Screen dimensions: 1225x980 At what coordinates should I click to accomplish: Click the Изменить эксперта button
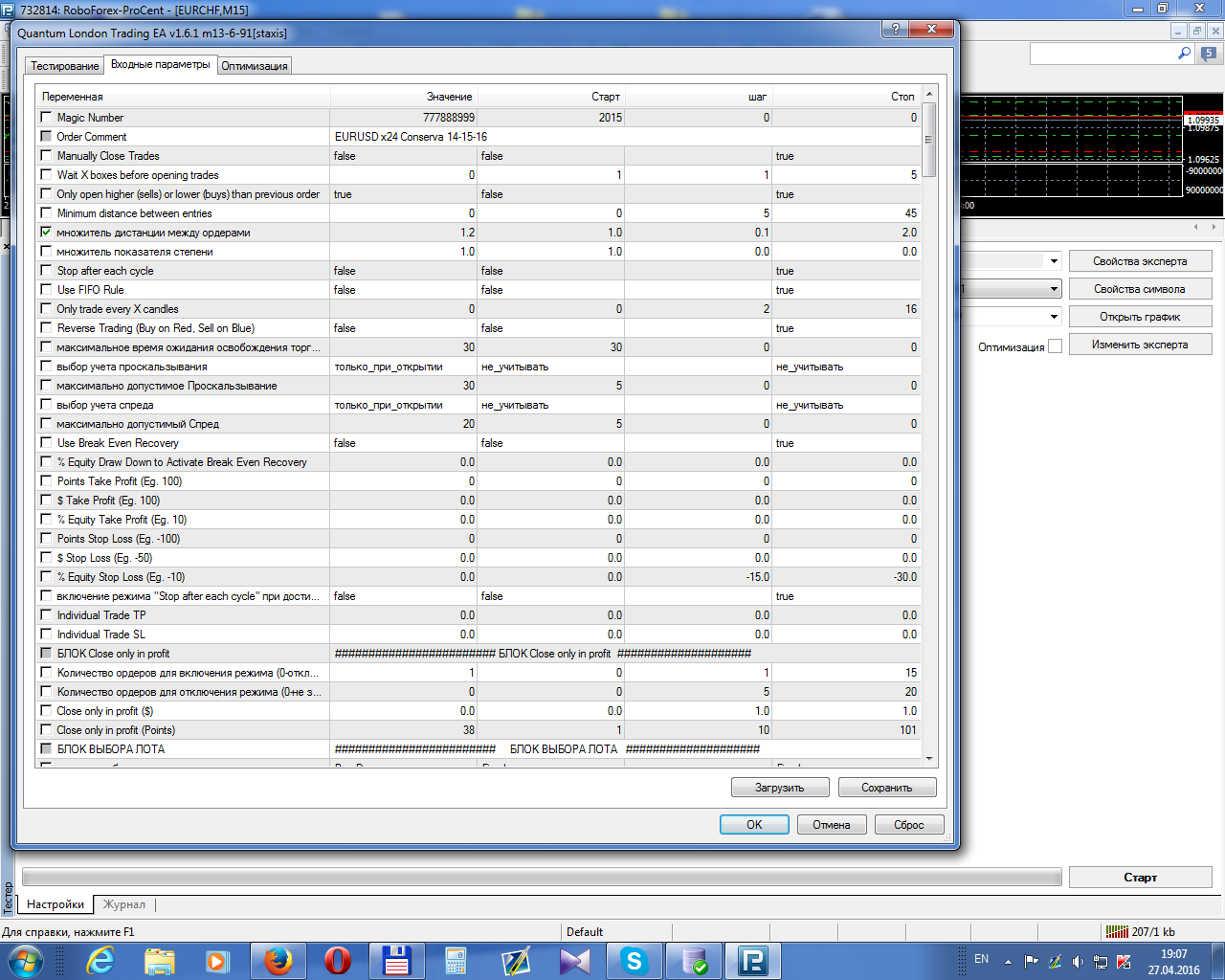click(x=1141, y=345)
